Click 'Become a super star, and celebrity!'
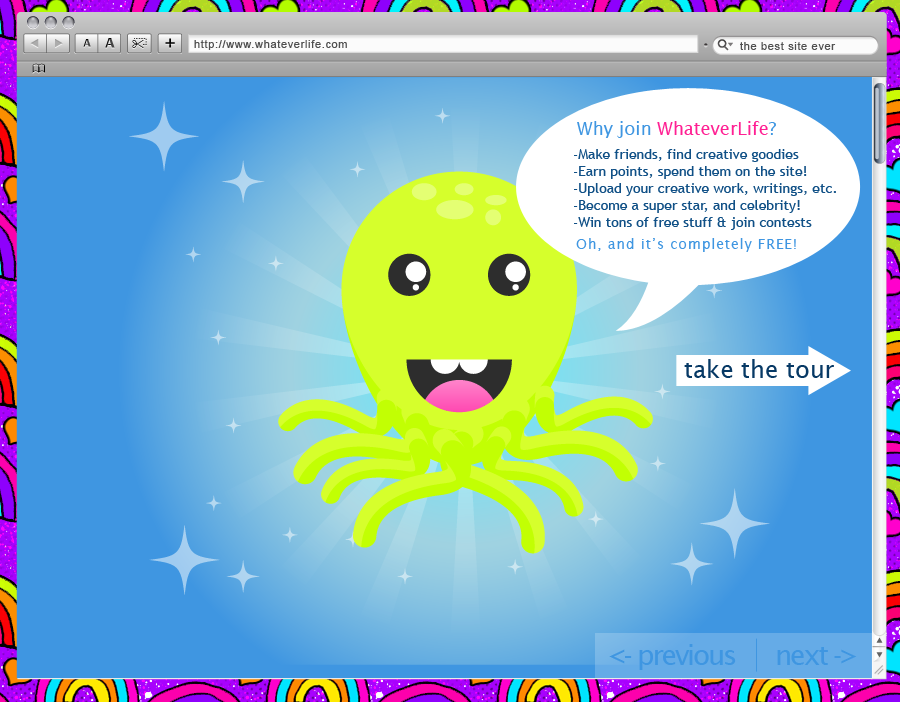The image size is (900, 702). 686,205
